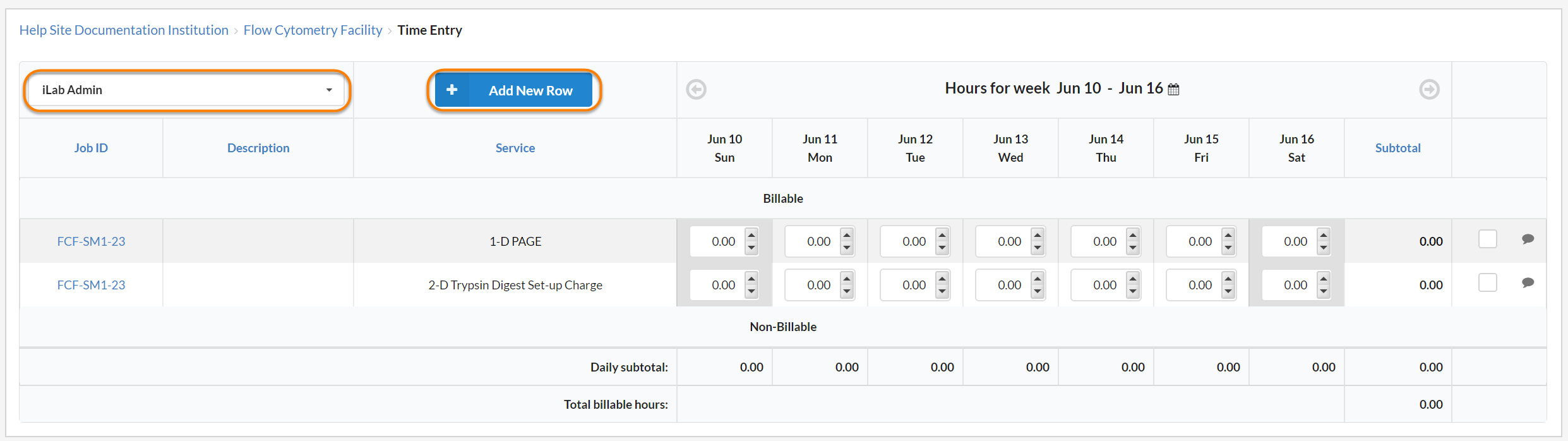Sort by the Subtotal column header

pyautogui.click(x=1397, y=148)
